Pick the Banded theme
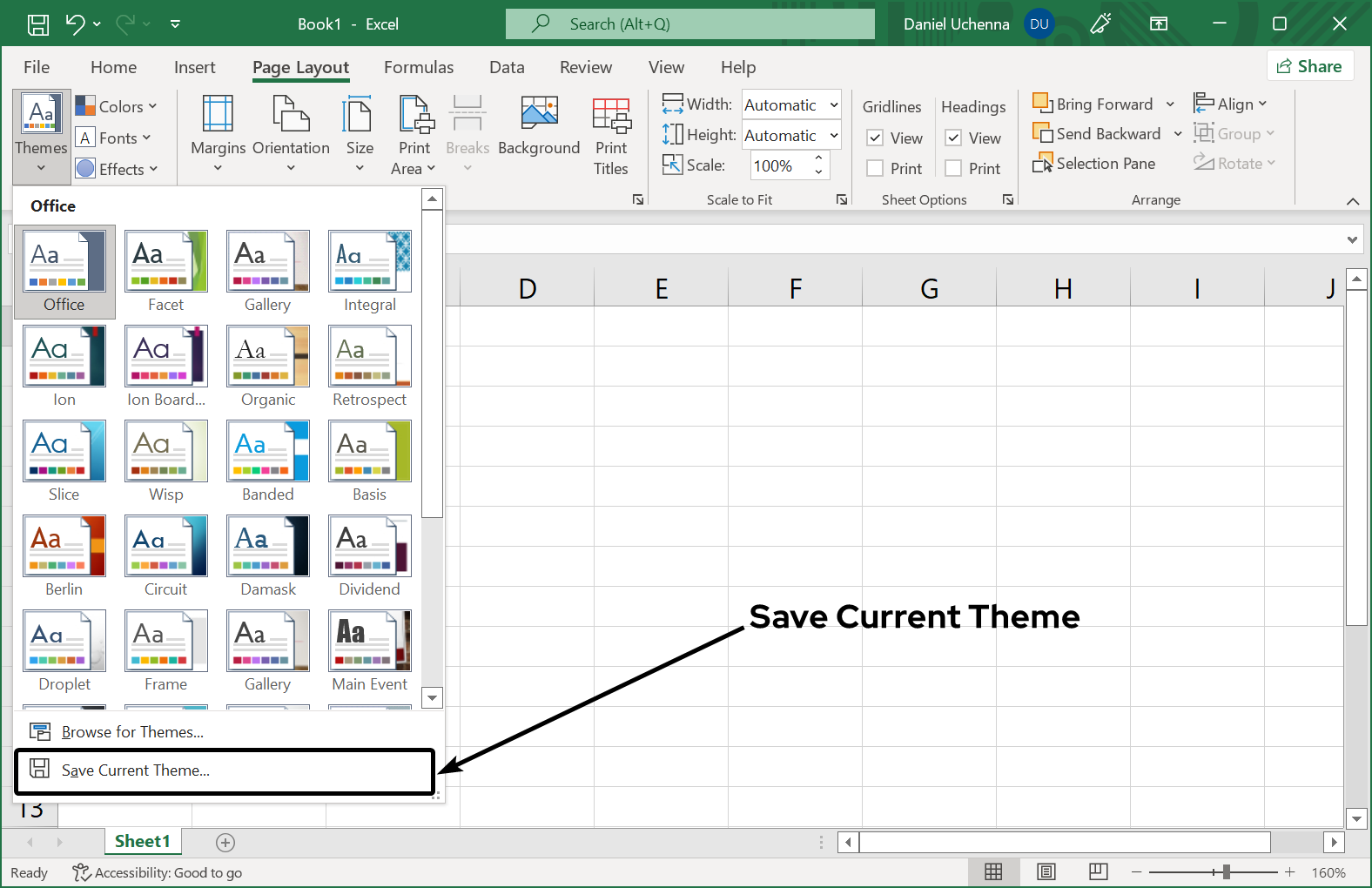This screenshot has height=888, width=1372. pyautogui.click(x=267, y=461)
